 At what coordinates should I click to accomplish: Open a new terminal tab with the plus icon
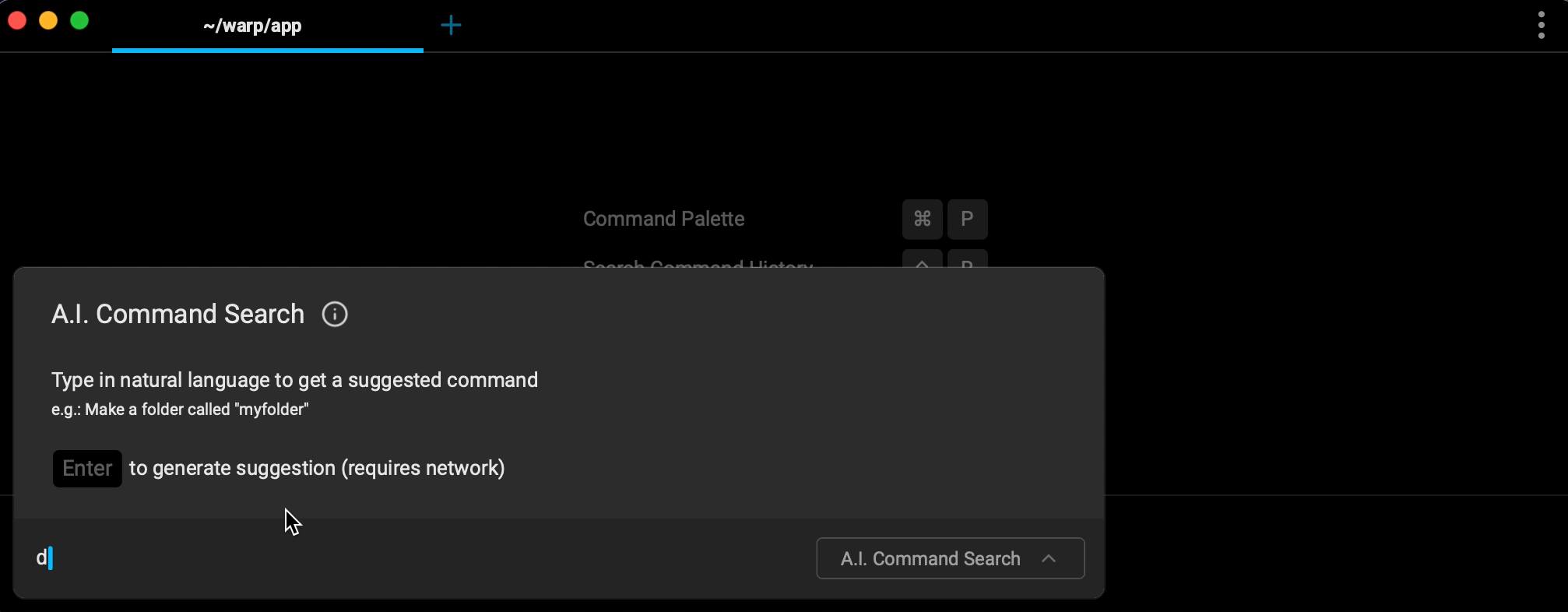point(451,25)
